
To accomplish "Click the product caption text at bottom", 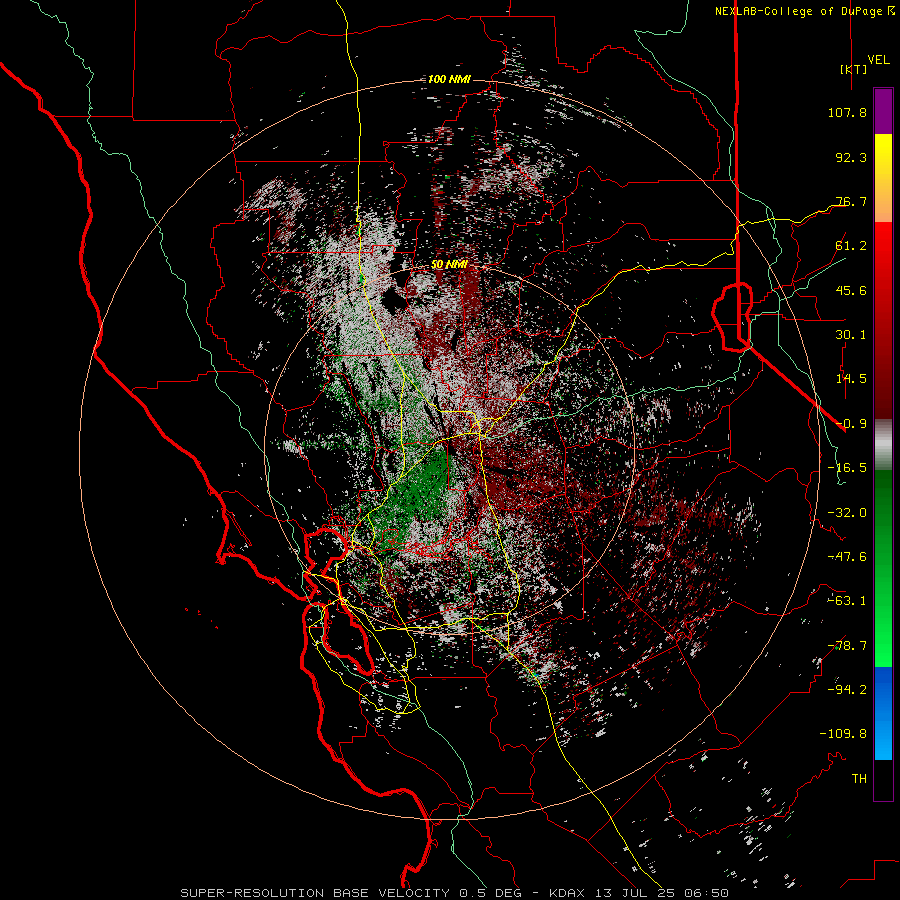I will (455, 893).
